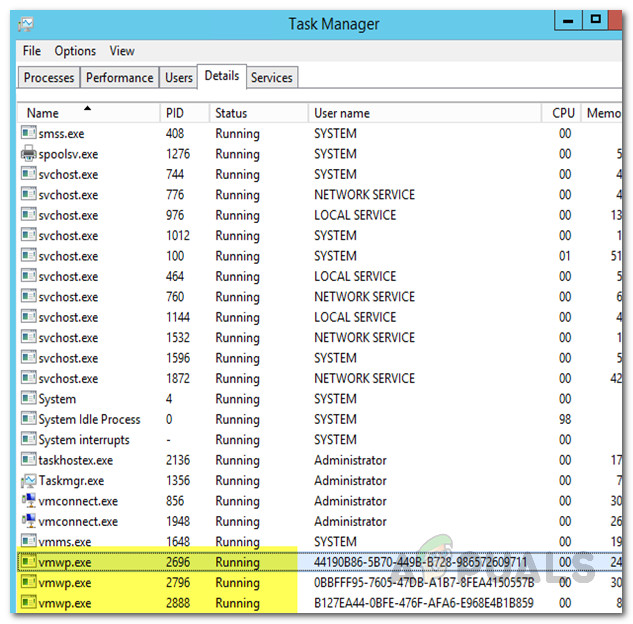The width and height of the screenshot is (633, 624).
Task: Click the icon for svchost.exe PID 100
Action: point(29,255)
